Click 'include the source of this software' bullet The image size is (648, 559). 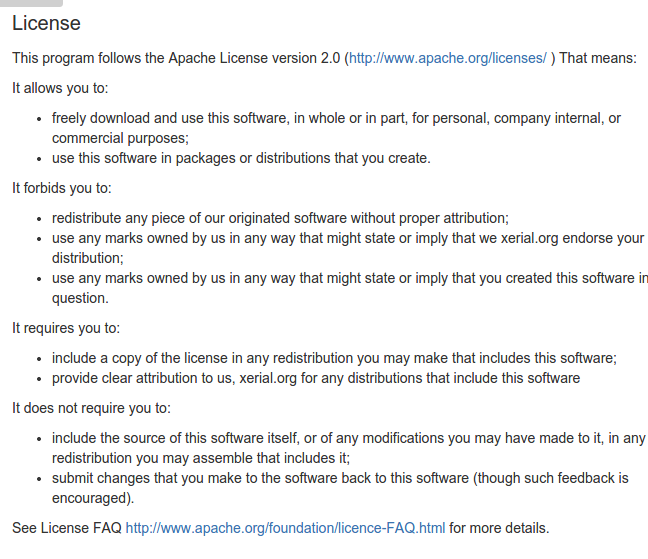click(348, 448)
